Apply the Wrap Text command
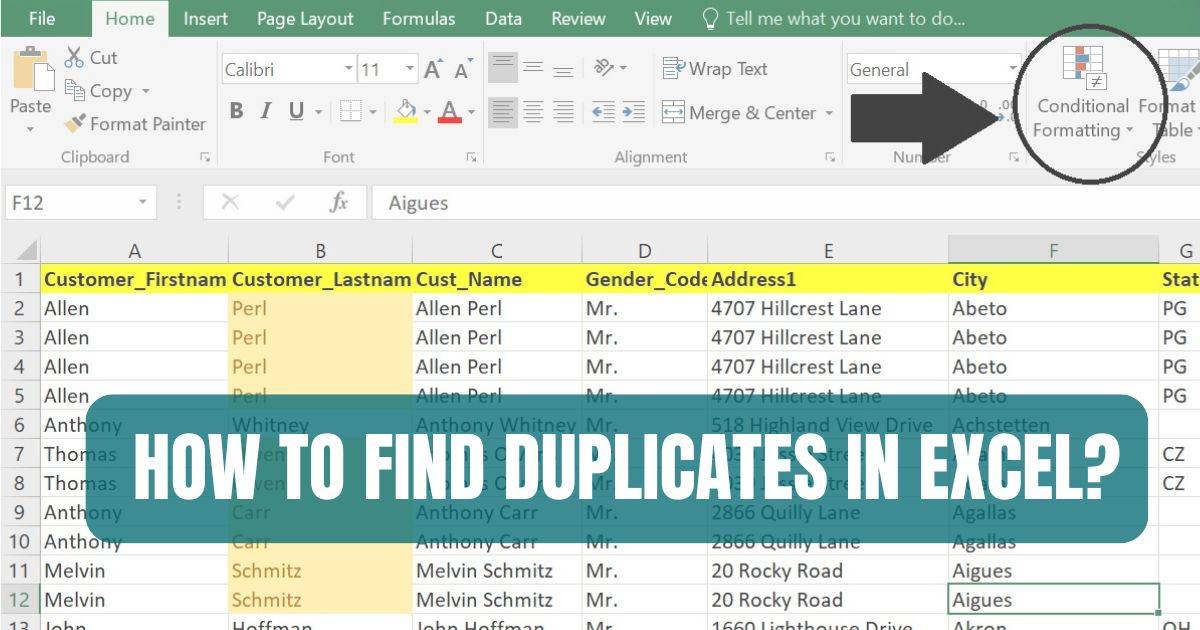This screenshot has width=1200, height=630. click(717, 68)
